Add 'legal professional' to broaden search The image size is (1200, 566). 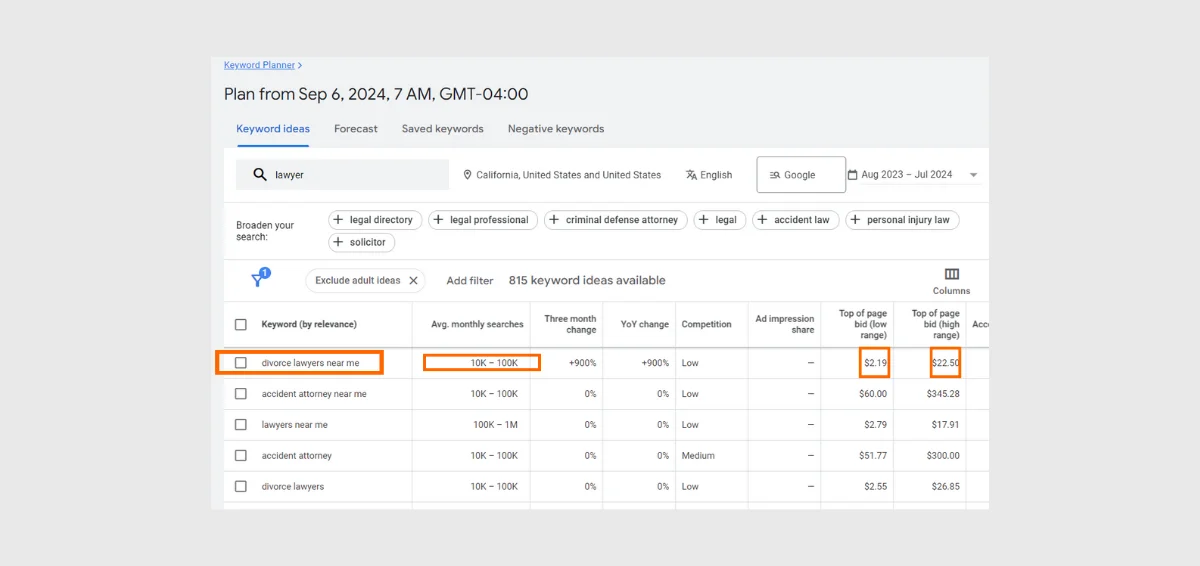[x=483, y=220]
